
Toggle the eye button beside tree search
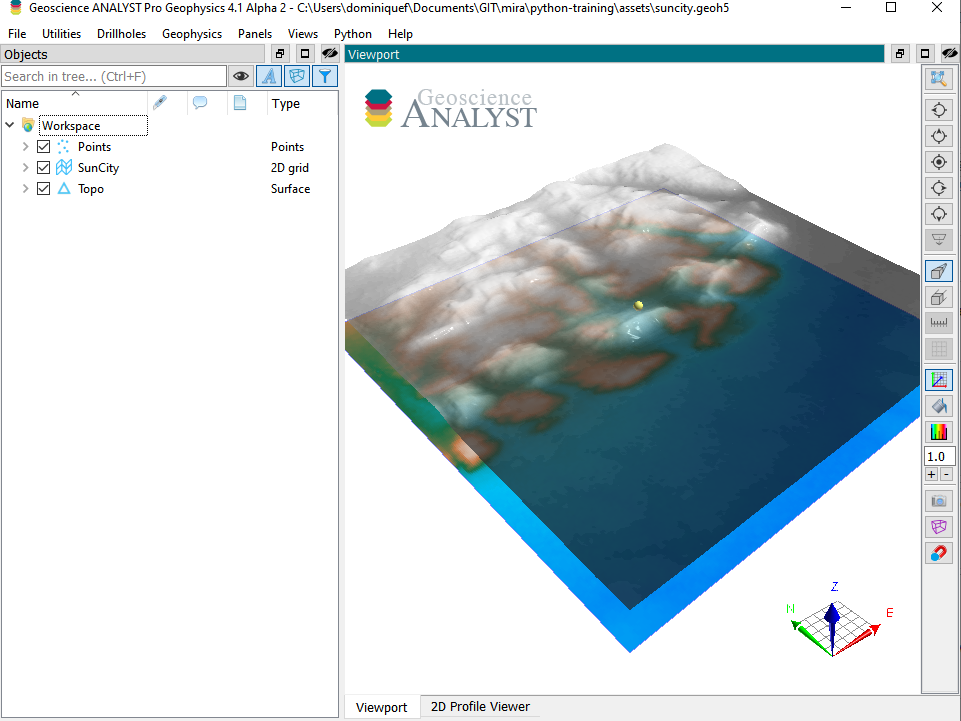click(240, 76)
